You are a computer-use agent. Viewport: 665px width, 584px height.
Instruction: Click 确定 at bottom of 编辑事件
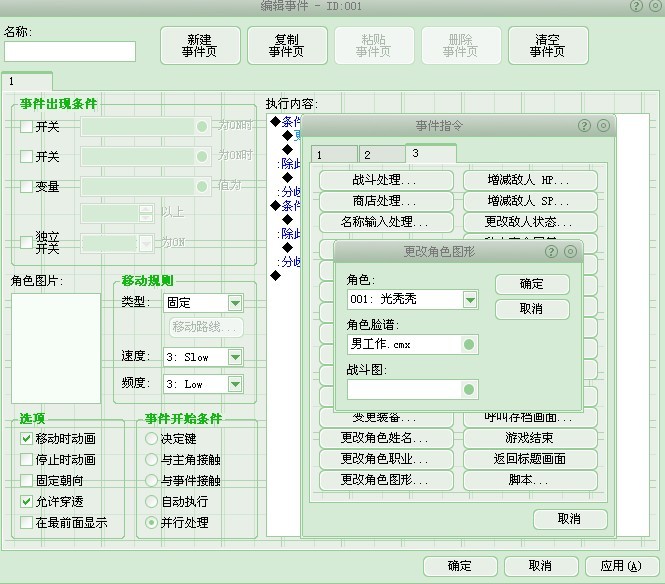pyautogui.click(x=460, y=566)
